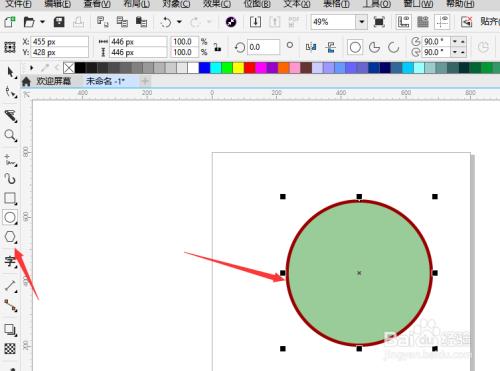The width and height of the screenshot is (500, 371).
Task: Pick the yellow color swatch
Action: (x=238, y=68)
